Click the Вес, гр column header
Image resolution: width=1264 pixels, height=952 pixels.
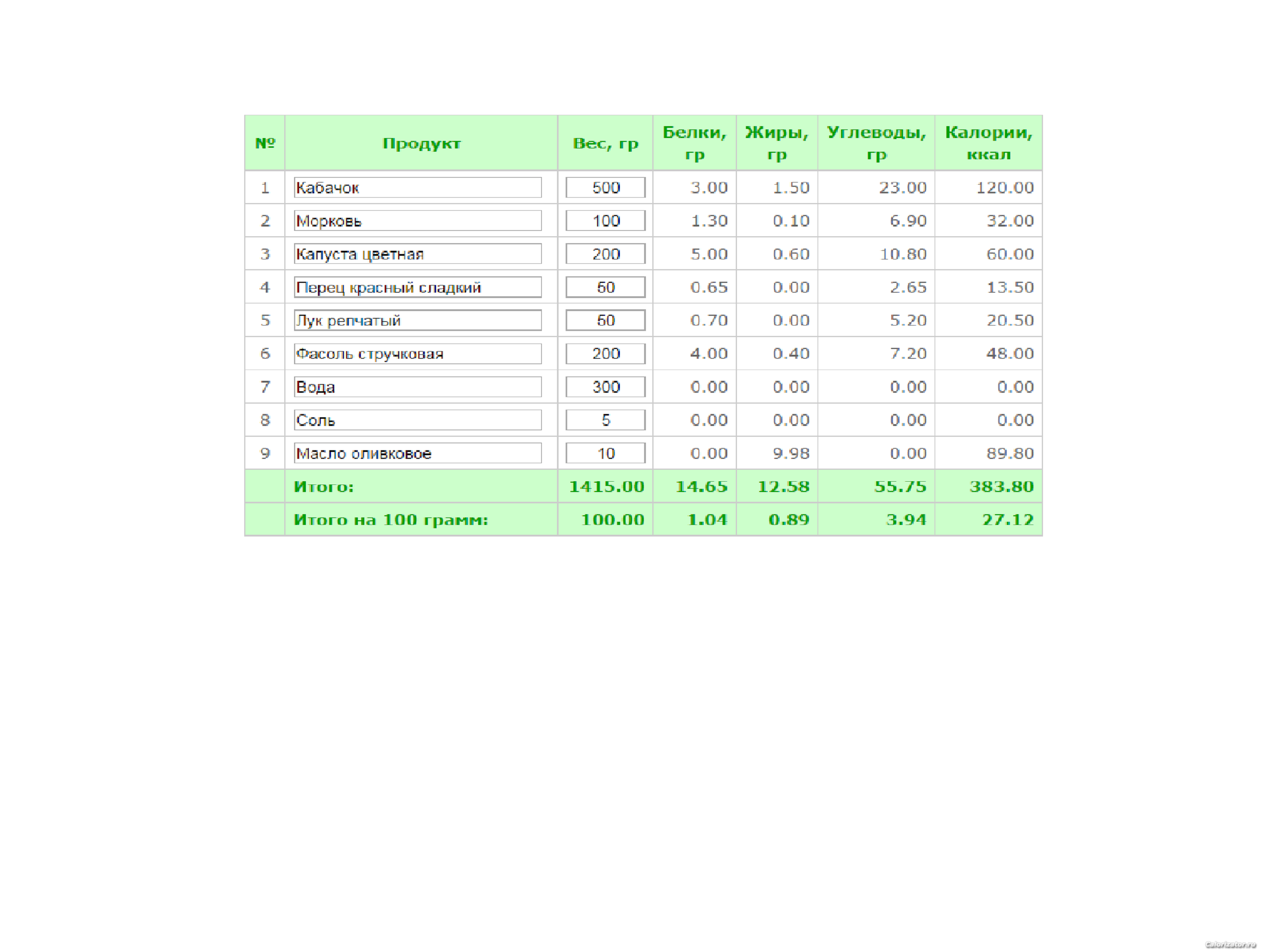tap(606, 143)
